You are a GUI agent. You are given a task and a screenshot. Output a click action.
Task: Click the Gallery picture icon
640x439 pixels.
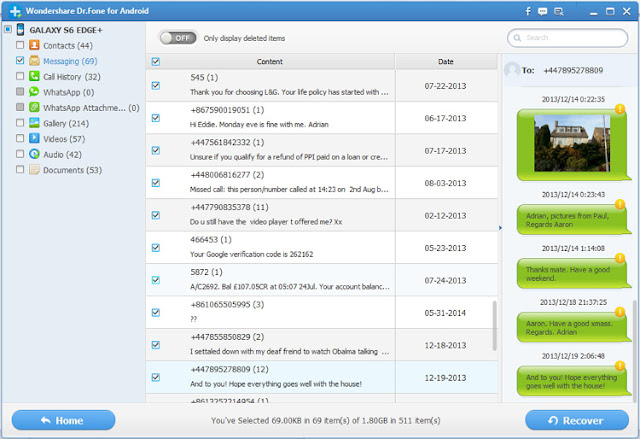point(34,123)
